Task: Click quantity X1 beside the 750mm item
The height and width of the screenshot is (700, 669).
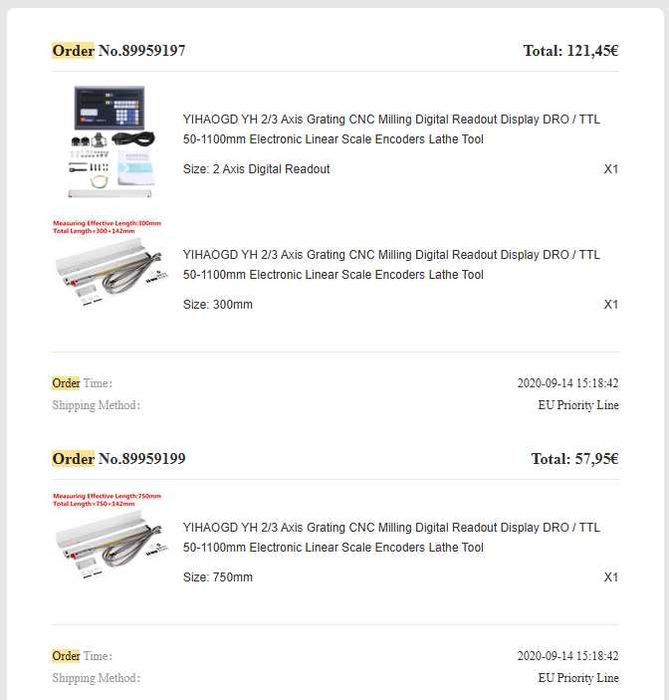Action: (611, 577)
